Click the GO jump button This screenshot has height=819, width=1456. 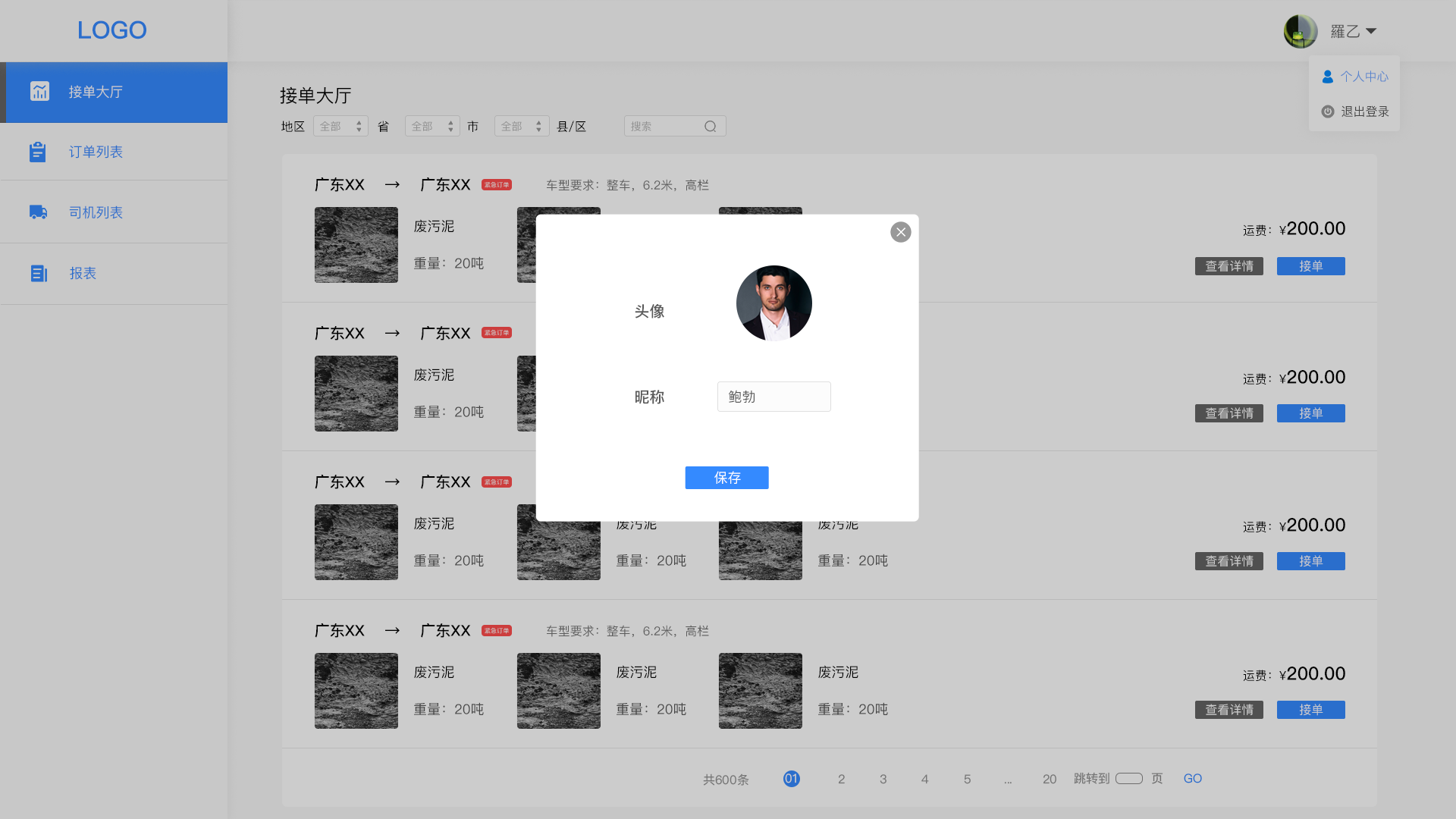pyautogui.click(x=1192, y=779)
